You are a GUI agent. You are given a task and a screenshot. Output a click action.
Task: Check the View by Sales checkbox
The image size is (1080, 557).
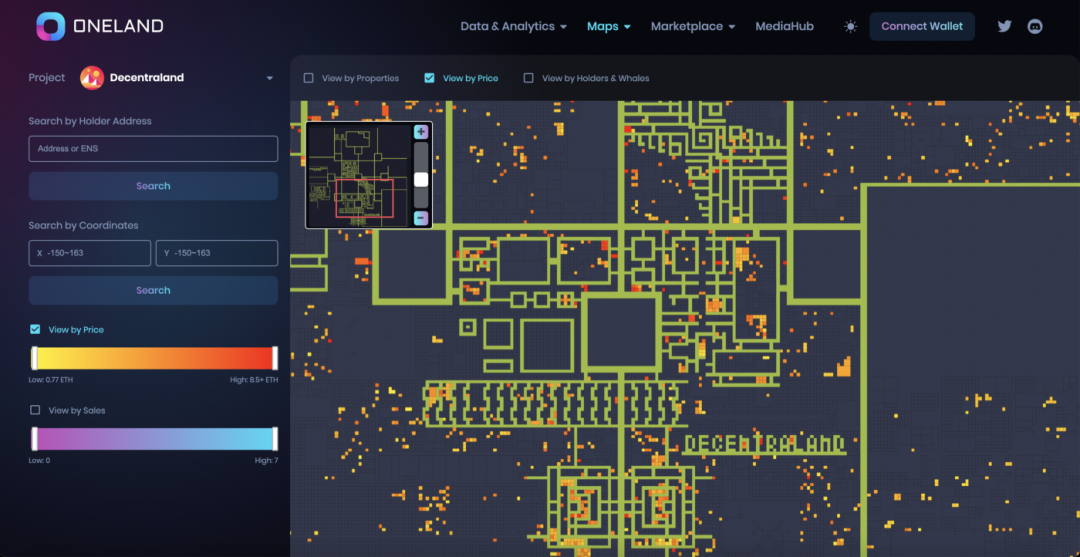point(35,410)
